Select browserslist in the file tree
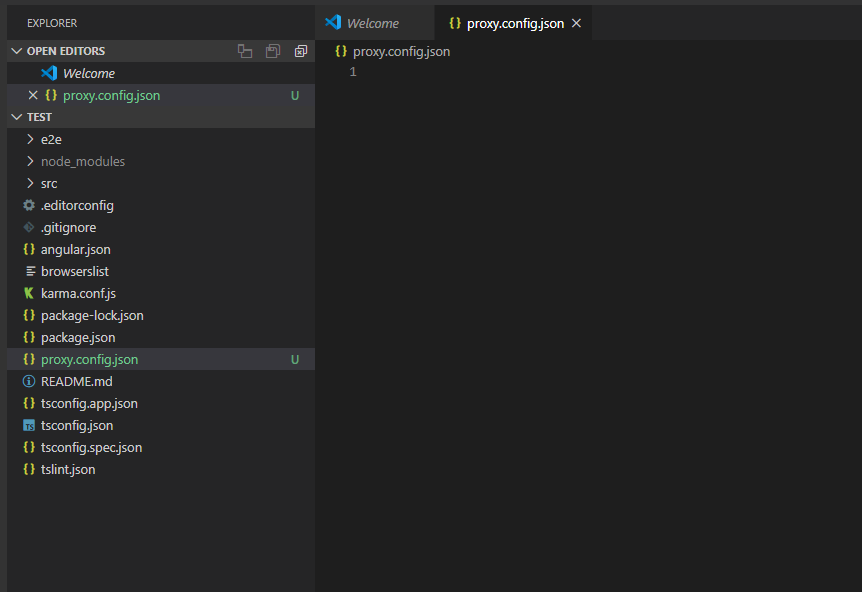The image size is (862, 592). 73,271
